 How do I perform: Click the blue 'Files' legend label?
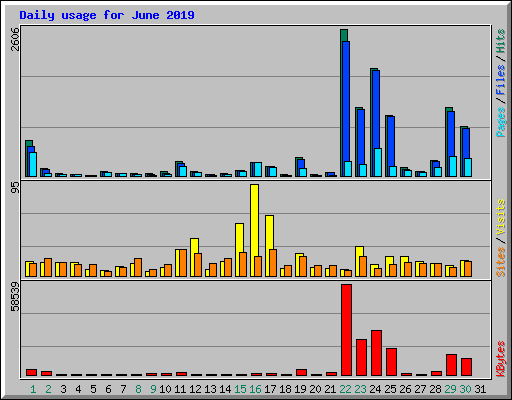pyautogui.click(x=501, y=80)
